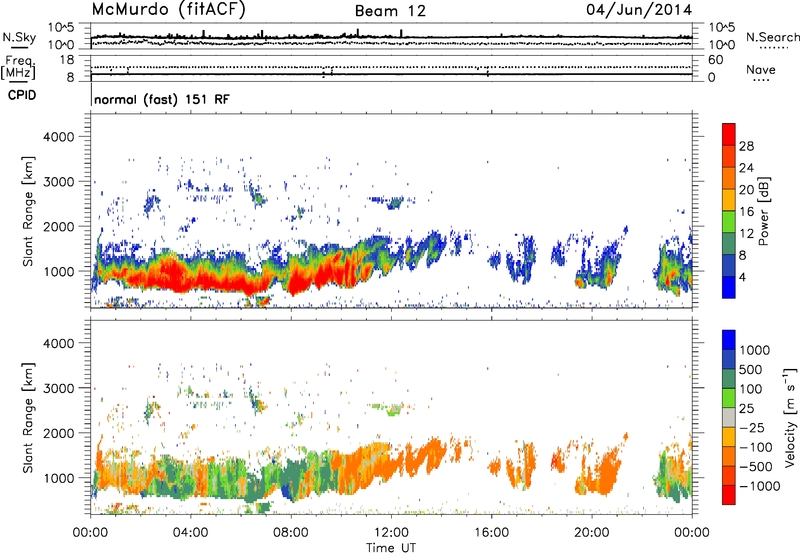Select the CPID row label
The width and height of the screenshot is (800, 554).
[x=22, y=95]
